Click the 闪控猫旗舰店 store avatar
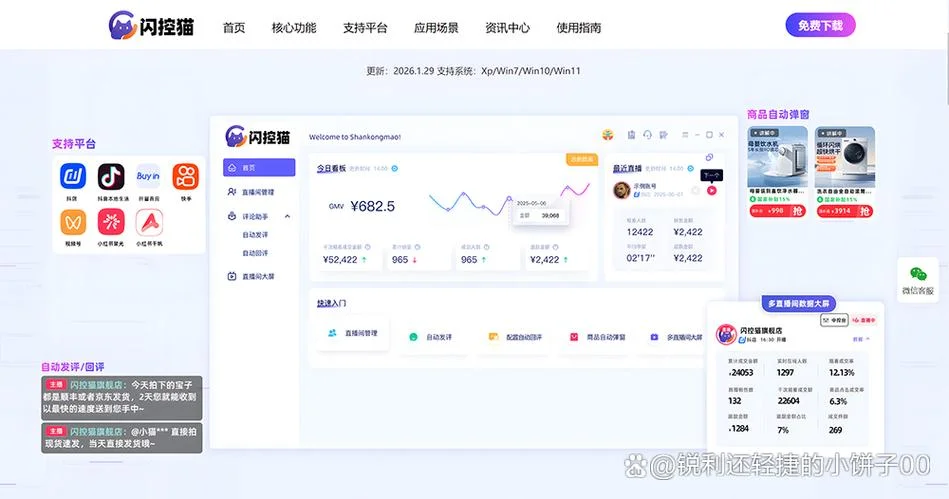The height and width of the screenshot is (499, 949). click(726, 334)
